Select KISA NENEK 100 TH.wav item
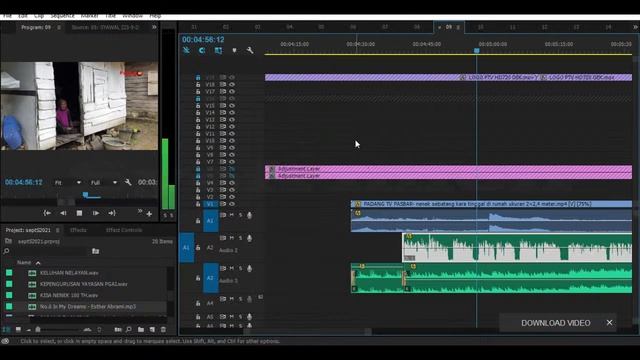The width and height of the screenshot is (640, 360). [69, 295]
